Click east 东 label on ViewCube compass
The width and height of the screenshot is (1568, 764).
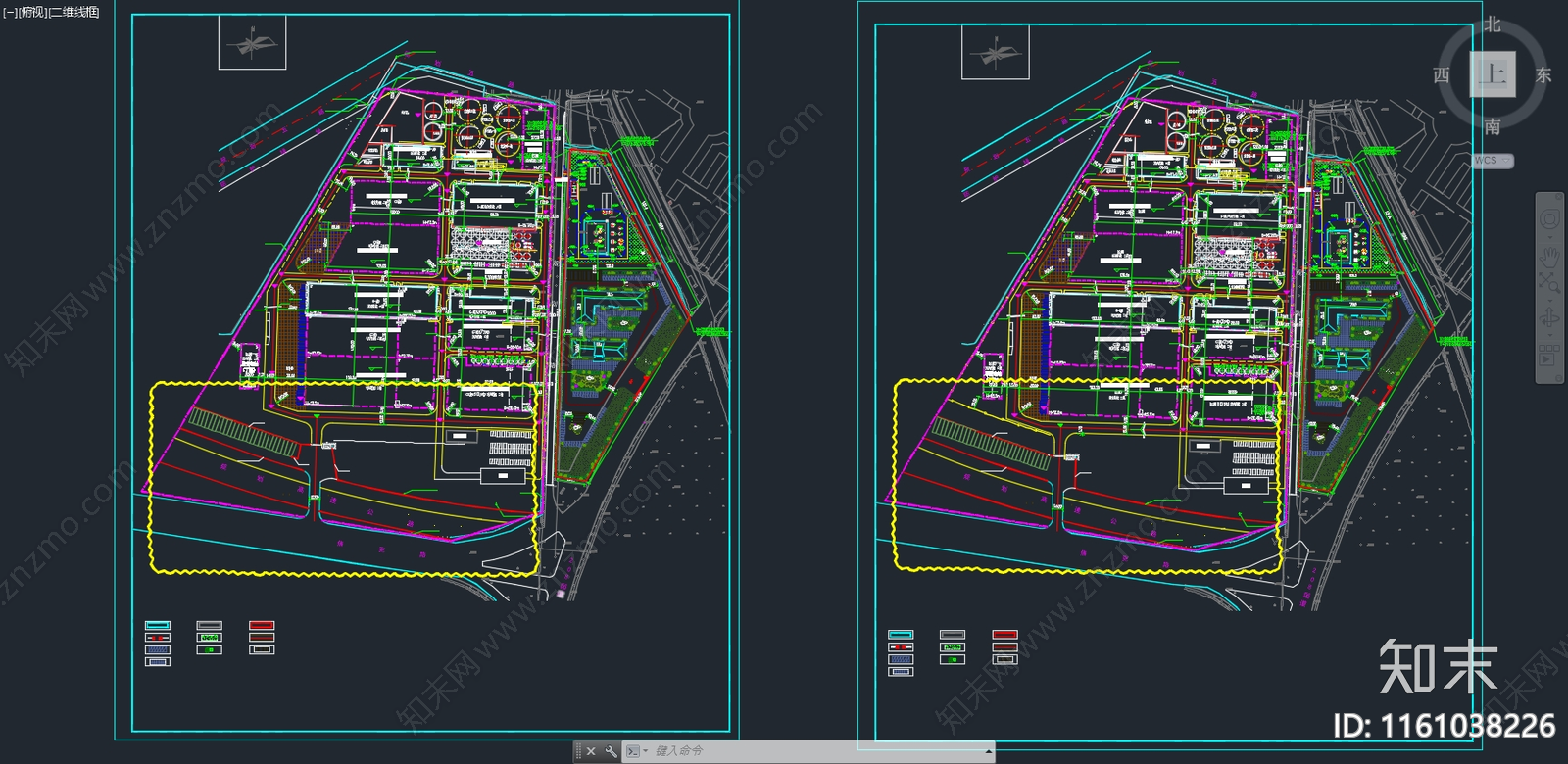pos(1543,75)
